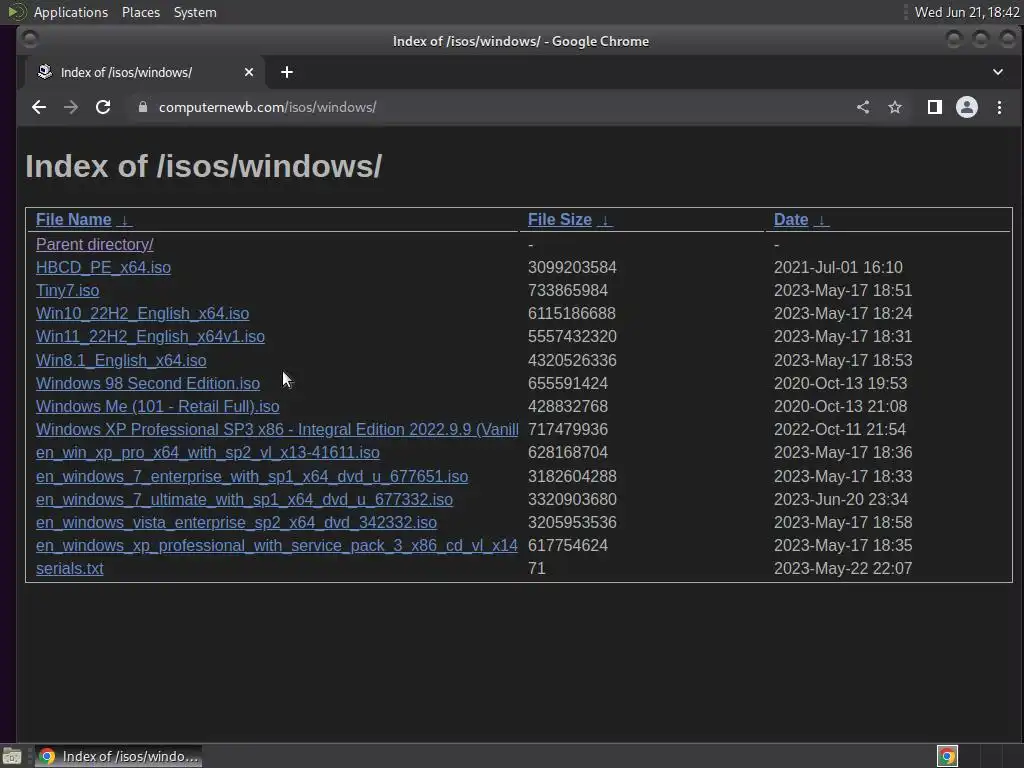Open en_windows_7_enterprise_with_sp1 iso link

[x=252, y=477]
